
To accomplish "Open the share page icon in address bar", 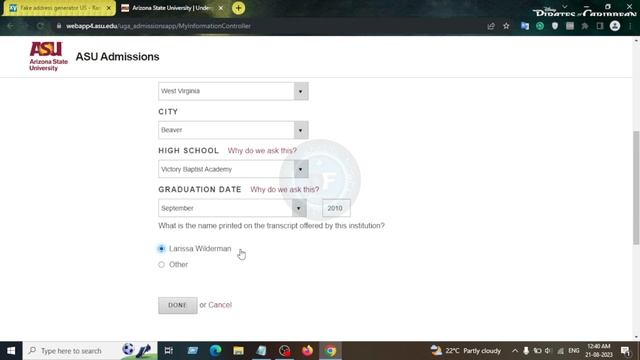I will coord(491,26).
